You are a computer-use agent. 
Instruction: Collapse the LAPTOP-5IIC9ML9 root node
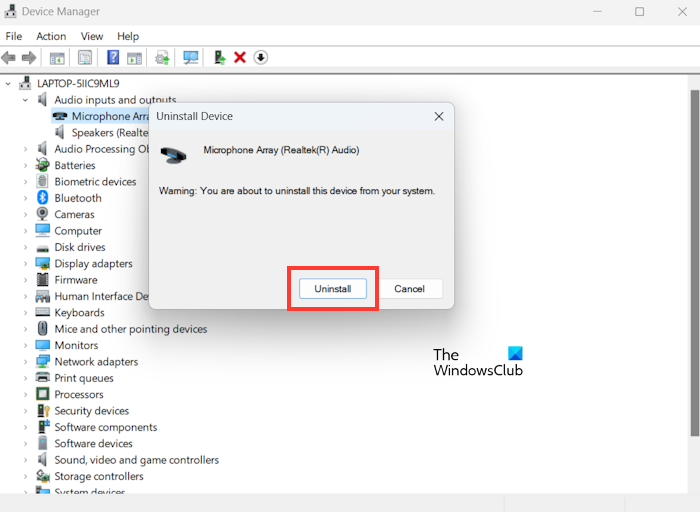[x=8, y=83]
